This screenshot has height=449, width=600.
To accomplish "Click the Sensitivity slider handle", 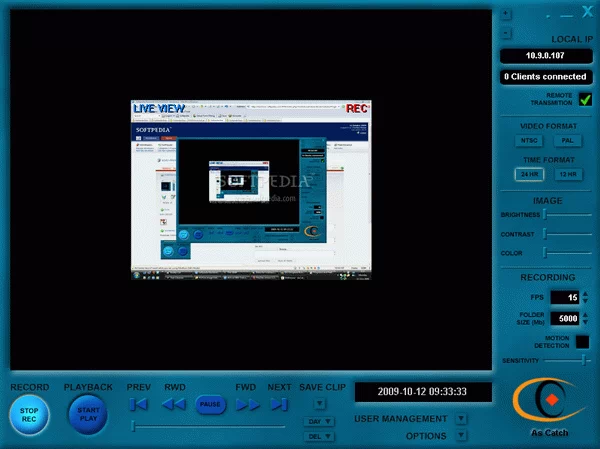I will coord(584,360).
